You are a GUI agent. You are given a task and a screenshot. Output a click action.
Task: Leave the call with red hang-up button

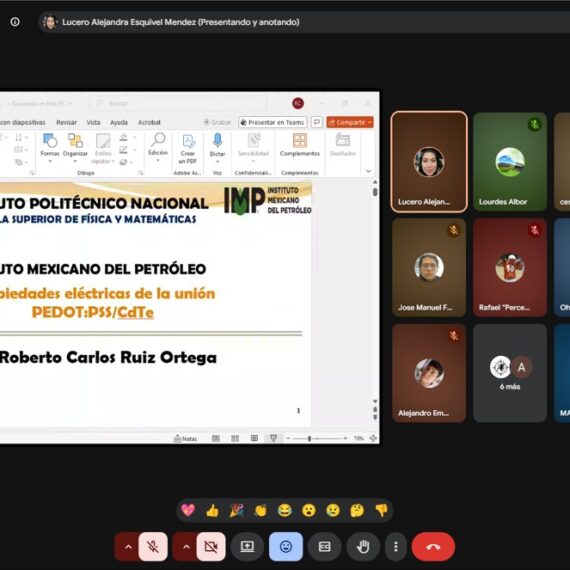pos(433,546)
